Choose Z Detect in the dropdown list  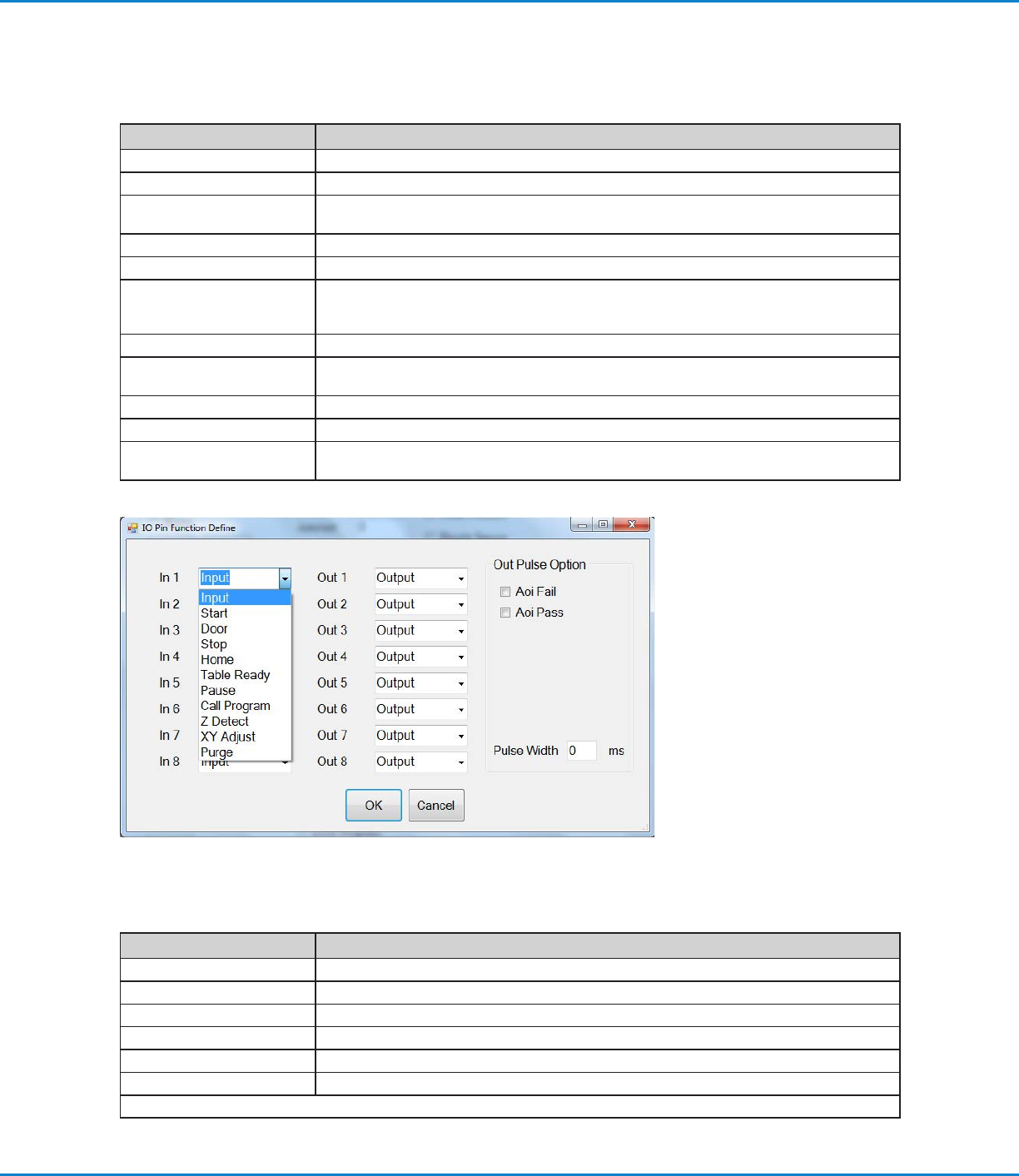[x=245, y=722]
